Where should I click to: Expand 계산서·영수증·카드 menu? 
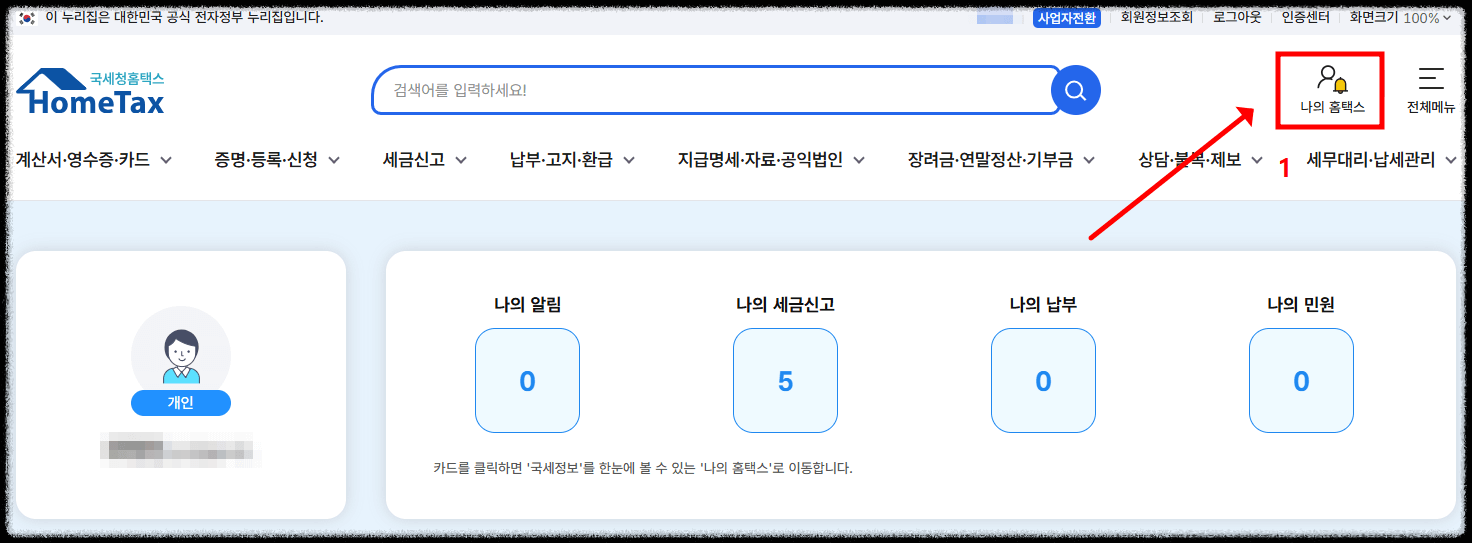94,159
